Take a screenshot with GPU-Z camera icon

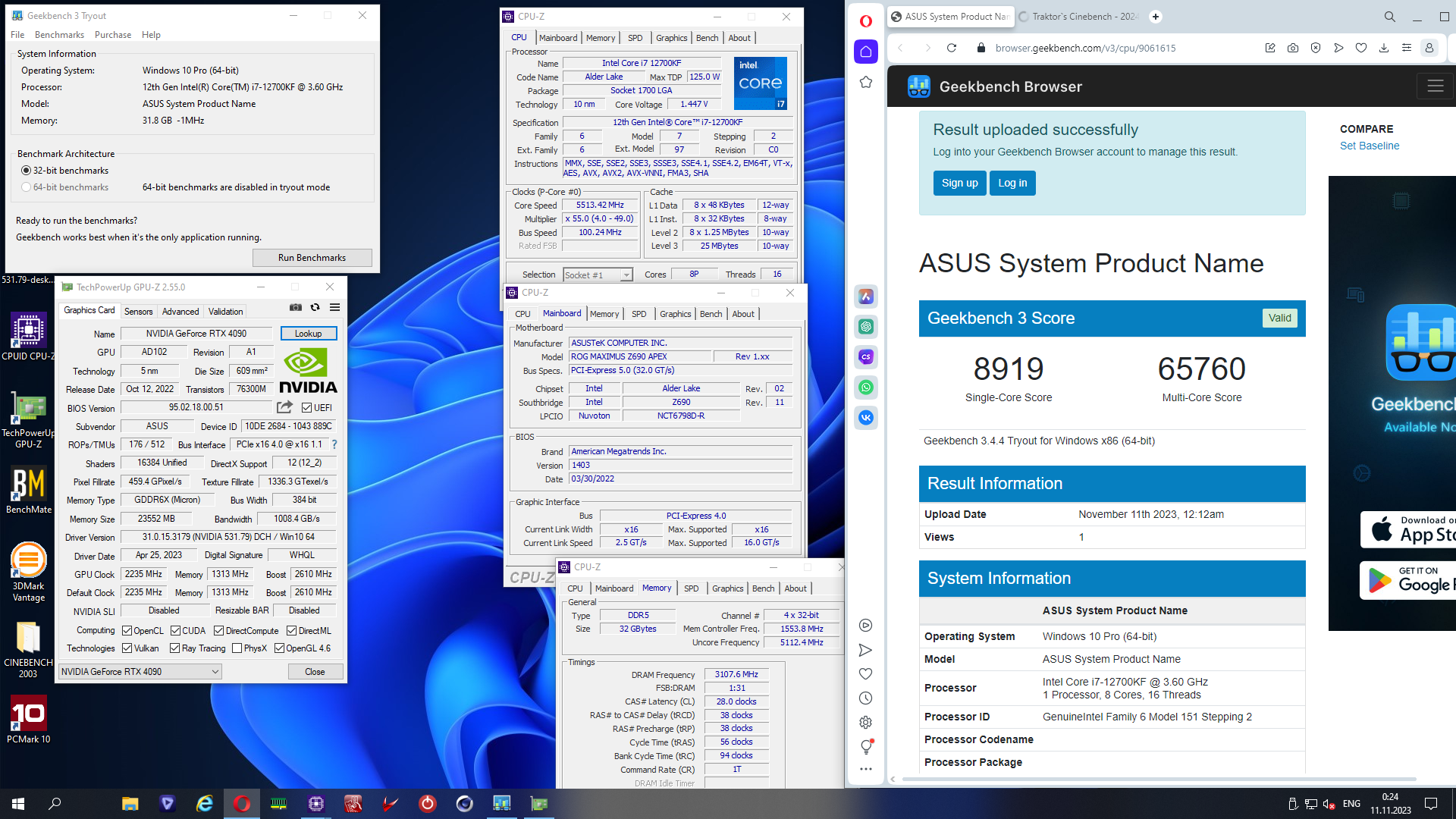296,308
